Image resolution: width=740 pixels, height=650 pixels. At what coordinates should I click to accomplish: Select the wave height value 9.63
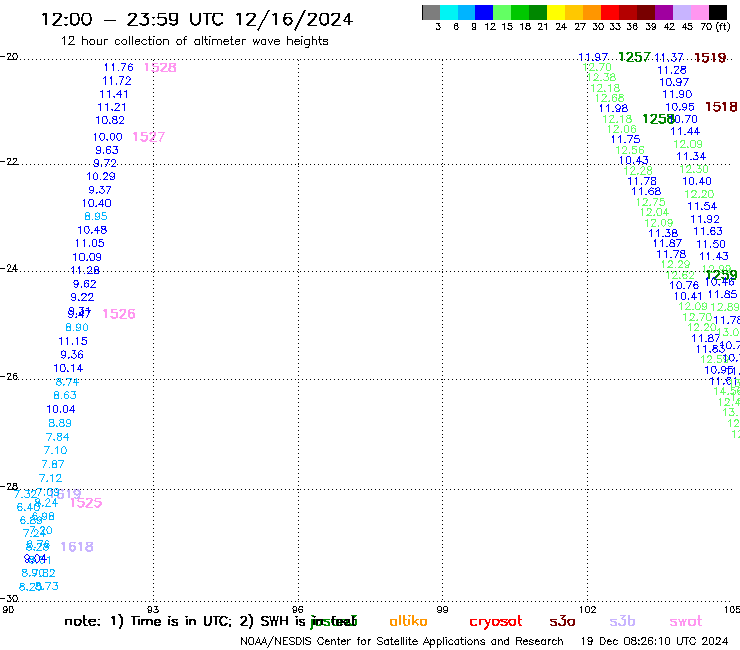(x=107, y=151)
